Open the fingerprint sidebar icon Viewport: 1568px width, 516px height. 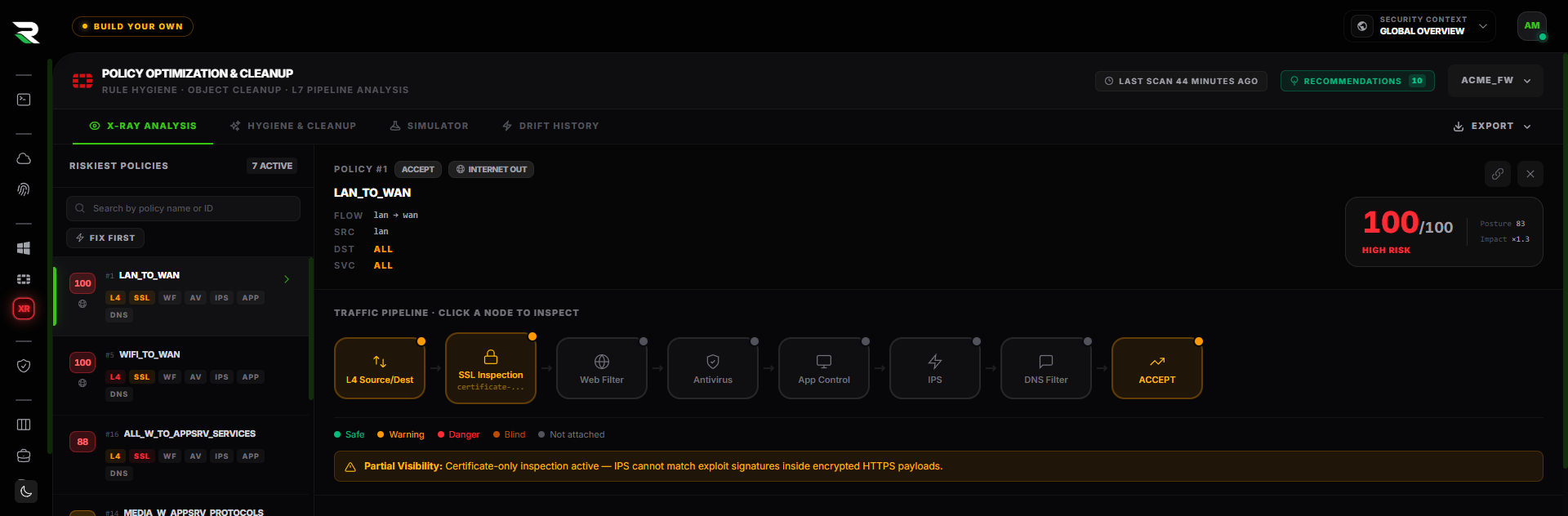point(24,189)
